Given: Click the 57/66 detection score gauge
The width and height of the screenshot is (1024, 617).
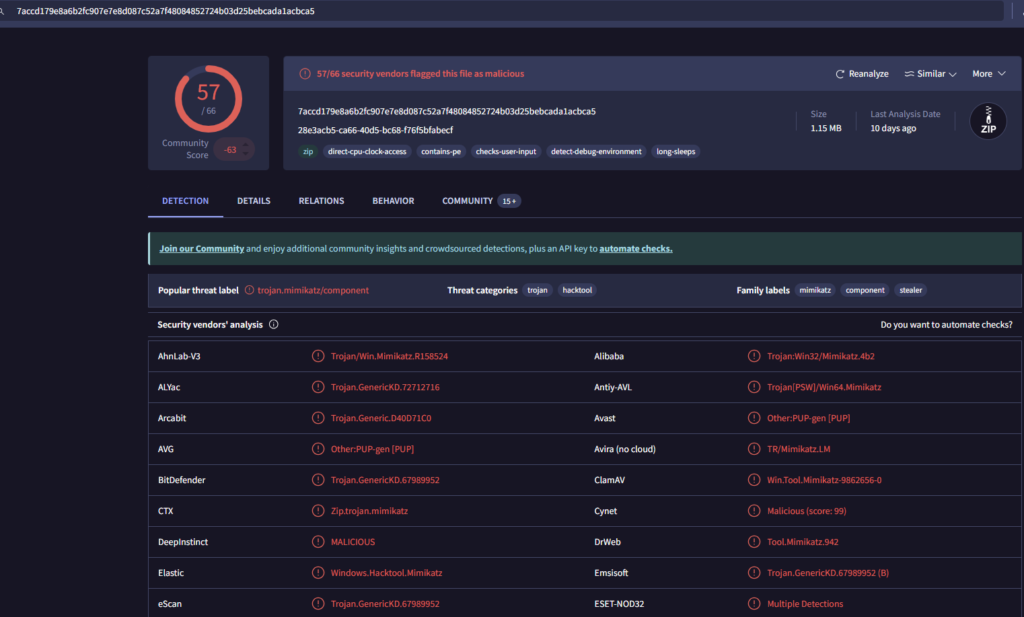Looking at the screenshot, I should 208,99.
